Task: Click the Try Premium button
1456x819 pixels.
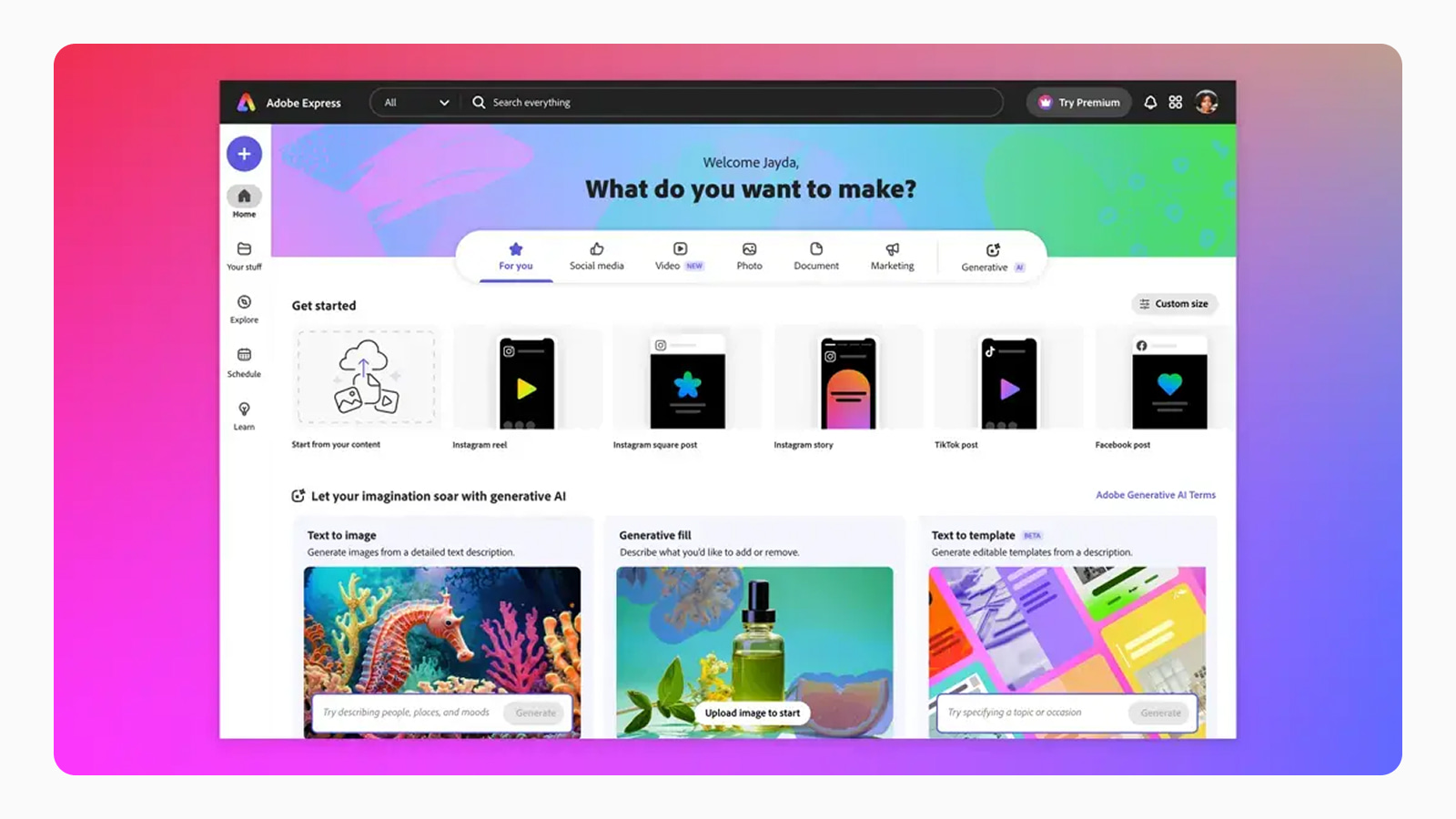Action: pyautogui.click(x=1078, y=102)
